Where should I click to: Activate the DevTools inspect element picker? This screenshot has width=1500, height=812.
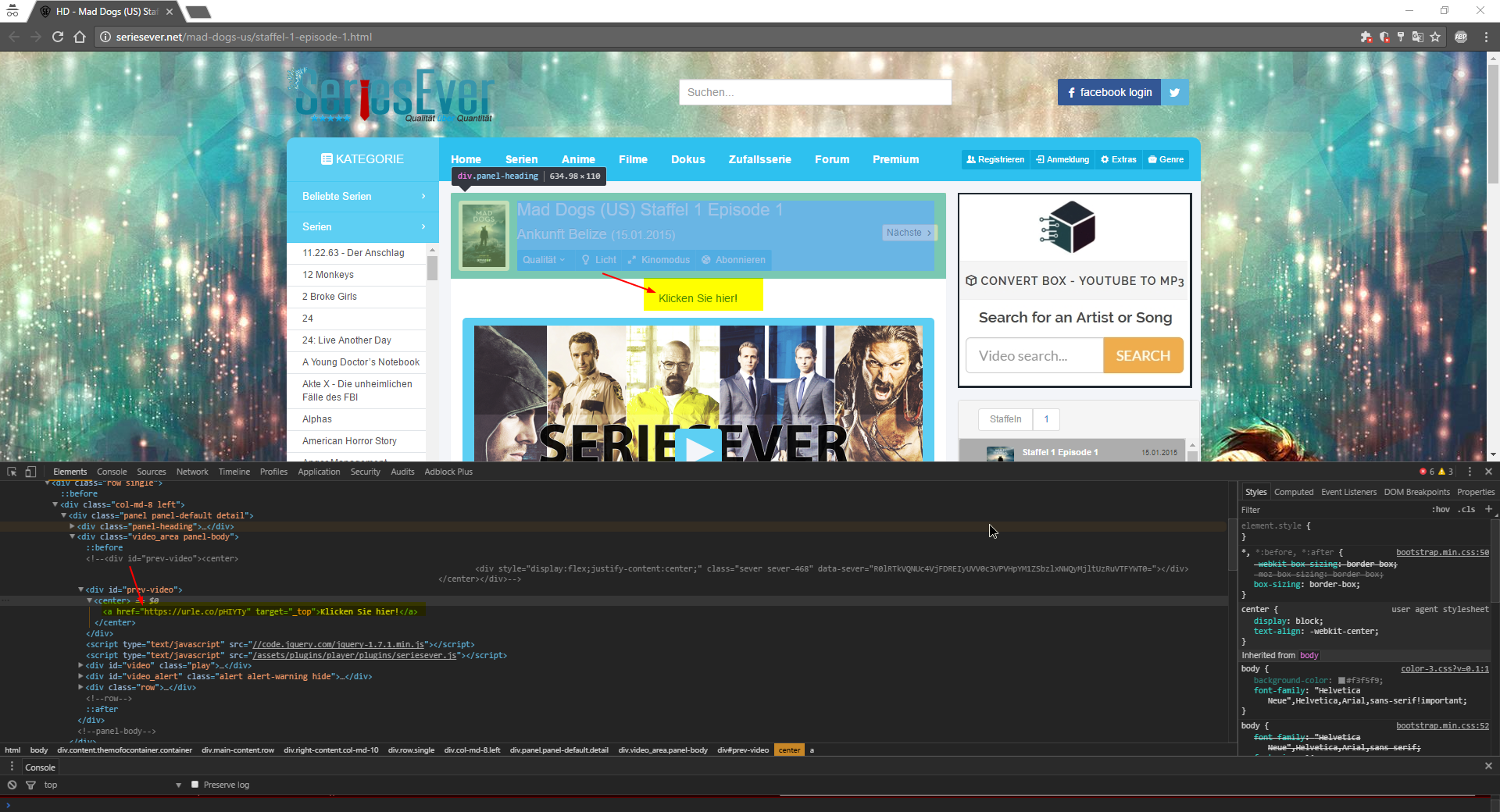click(x=12, y=472)
